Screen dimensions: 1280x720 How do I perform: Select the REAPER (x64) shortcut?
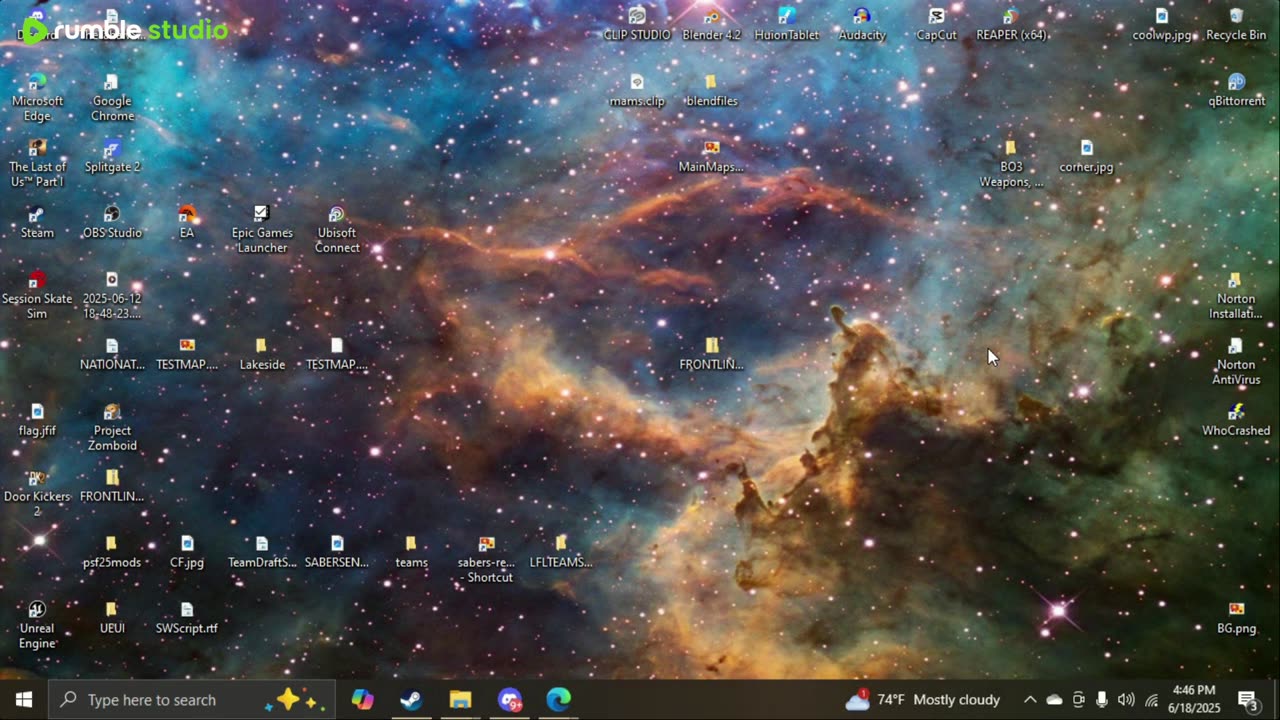pos(1011,24)
